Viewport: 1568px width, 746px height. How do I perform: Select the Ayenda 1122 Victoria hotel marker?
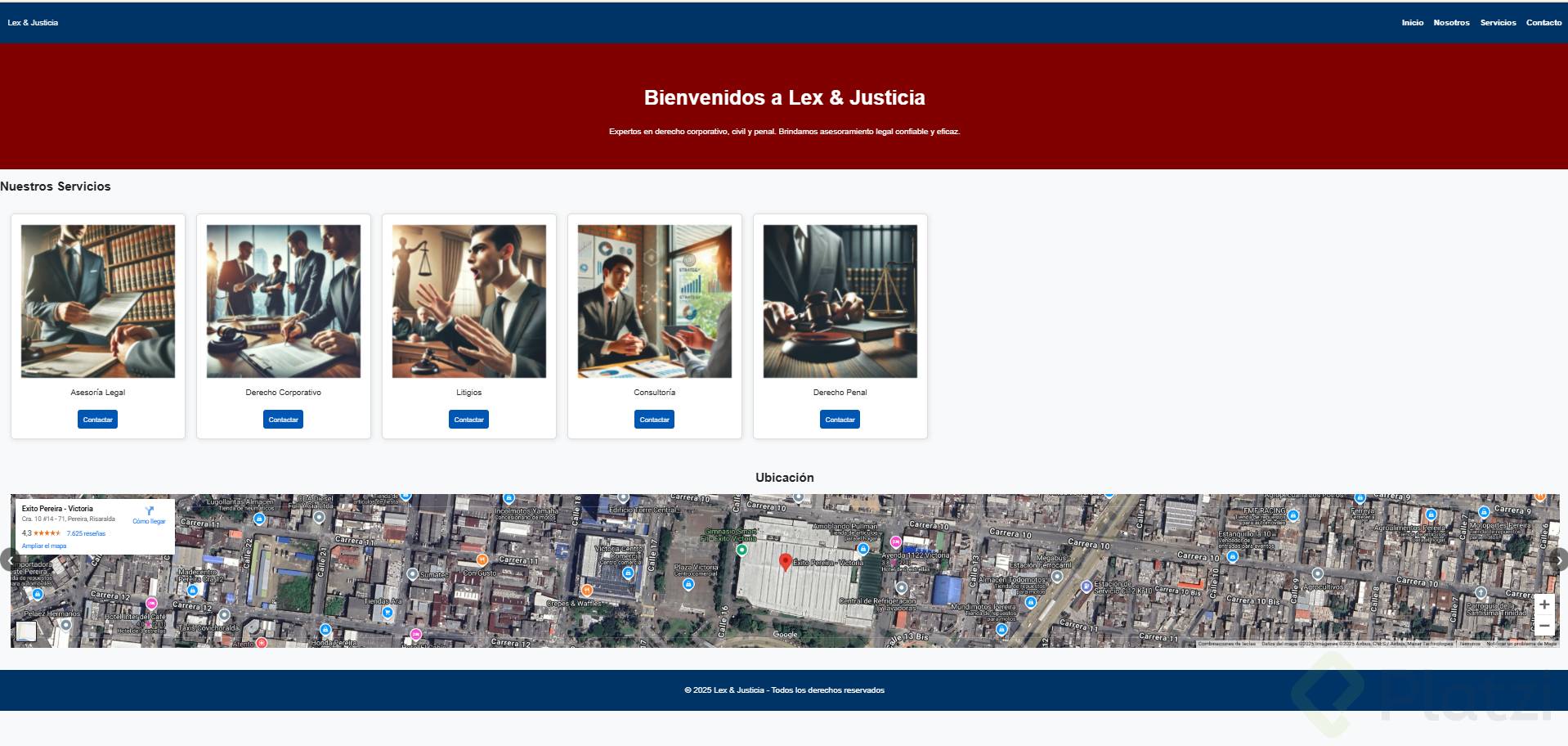coord(895,542)
